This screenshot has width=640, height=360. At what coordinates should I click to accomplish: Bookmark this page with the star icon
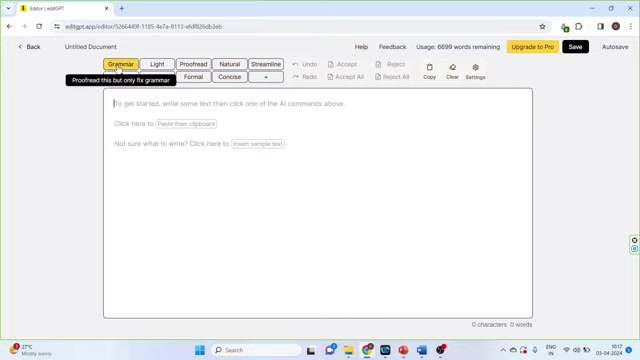pyautogui.click(x=542, y=27)
